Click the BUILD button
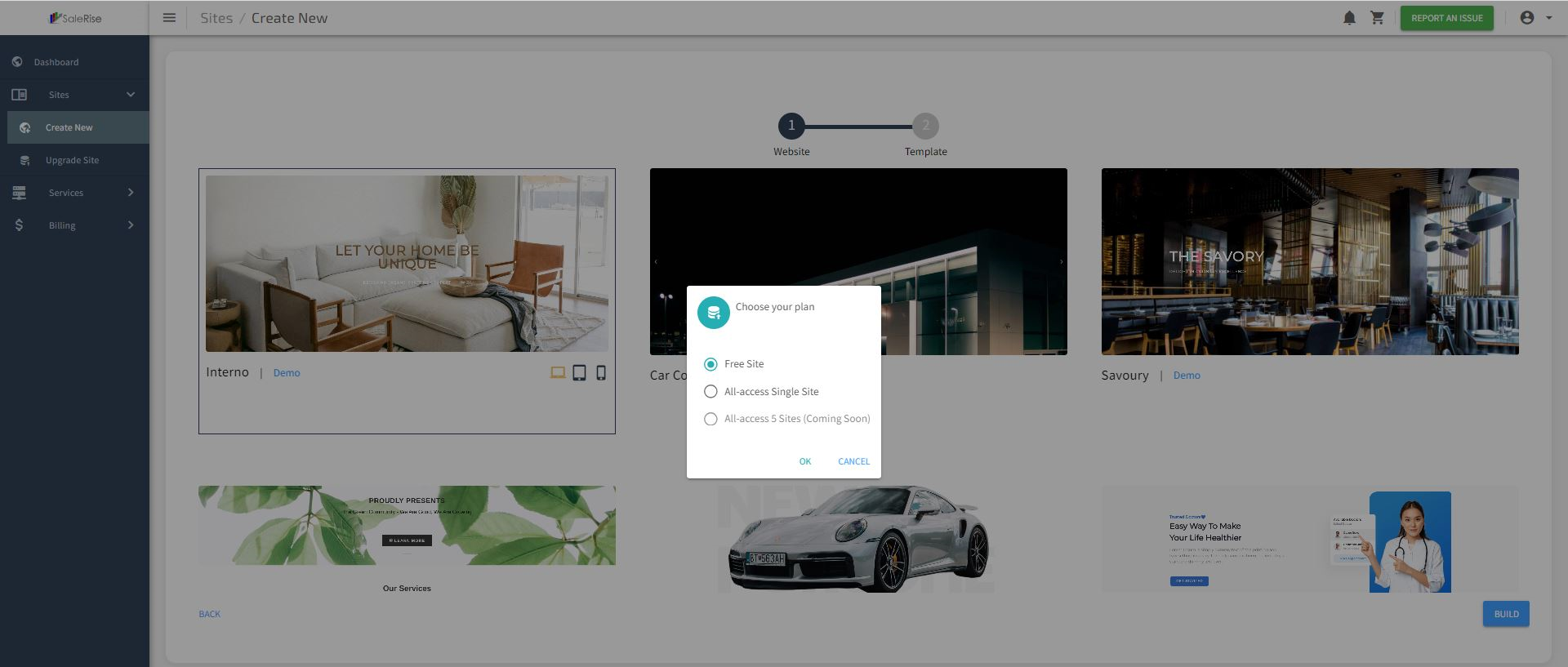 pos(1506,614)
